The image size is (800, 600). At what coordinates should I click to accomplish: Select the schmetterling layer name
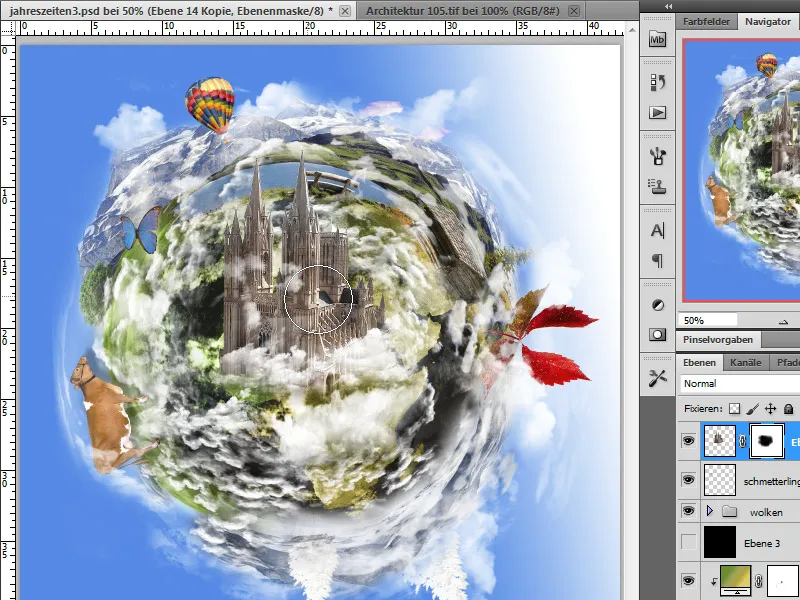(x=771, y=481)
